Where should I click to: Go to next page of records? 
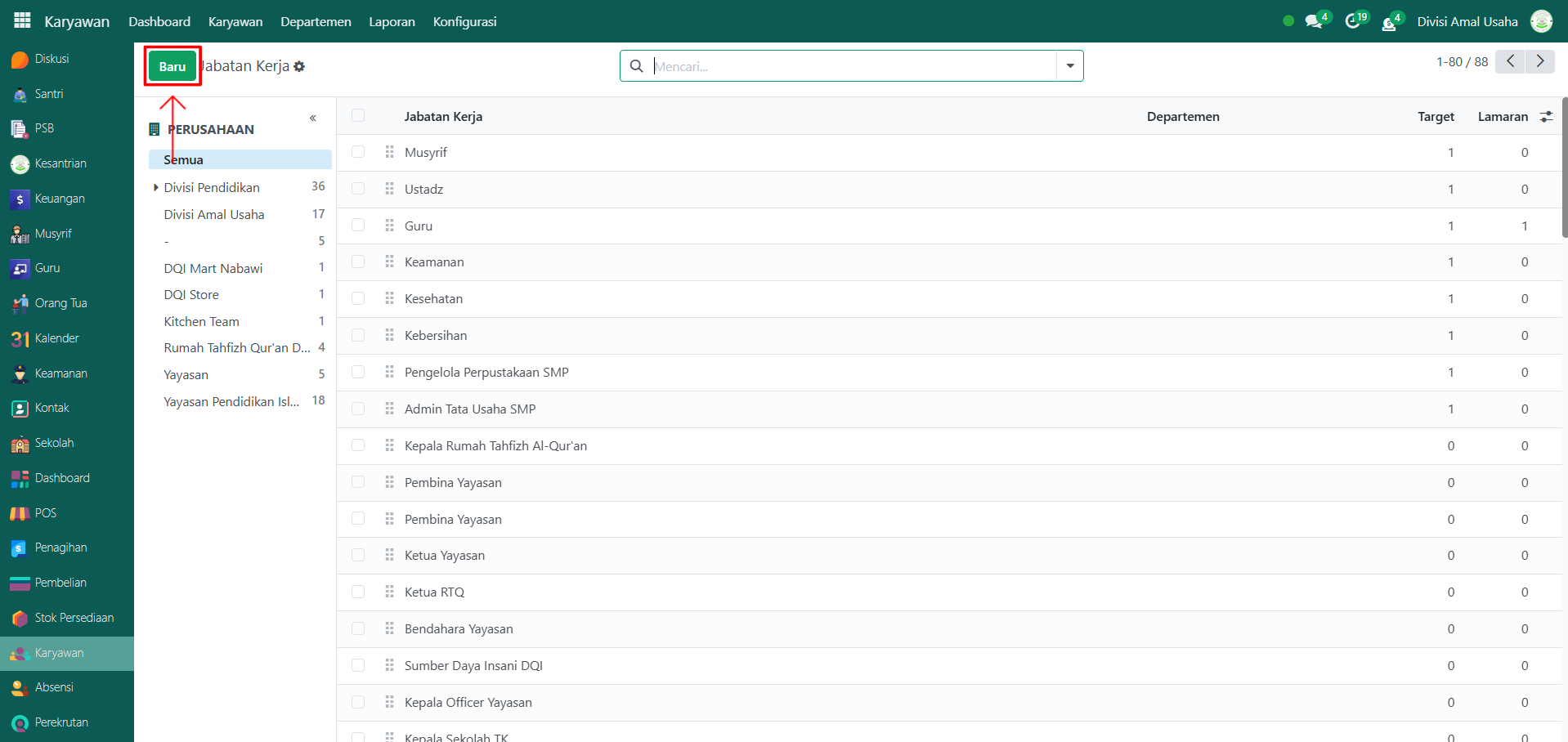click(1540, 61)
